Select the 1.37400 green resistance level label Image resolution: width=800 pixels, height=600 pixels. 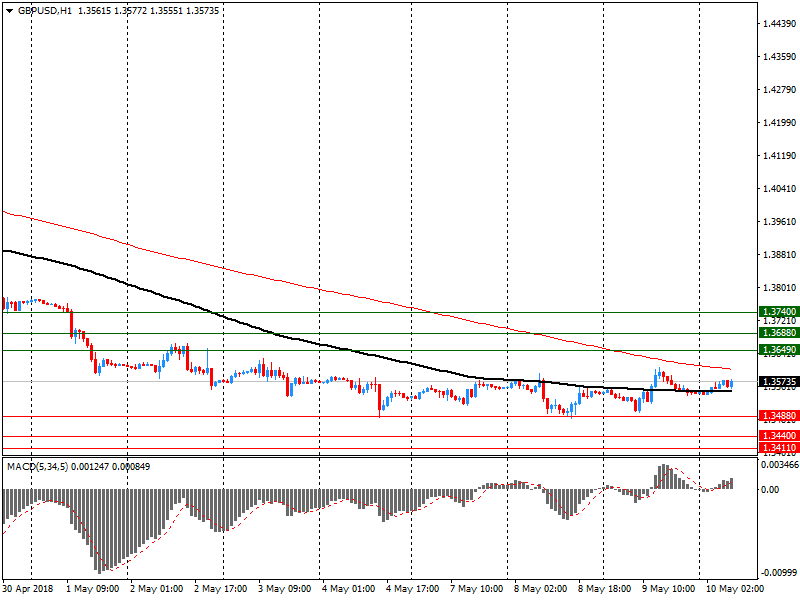point(779,312)
